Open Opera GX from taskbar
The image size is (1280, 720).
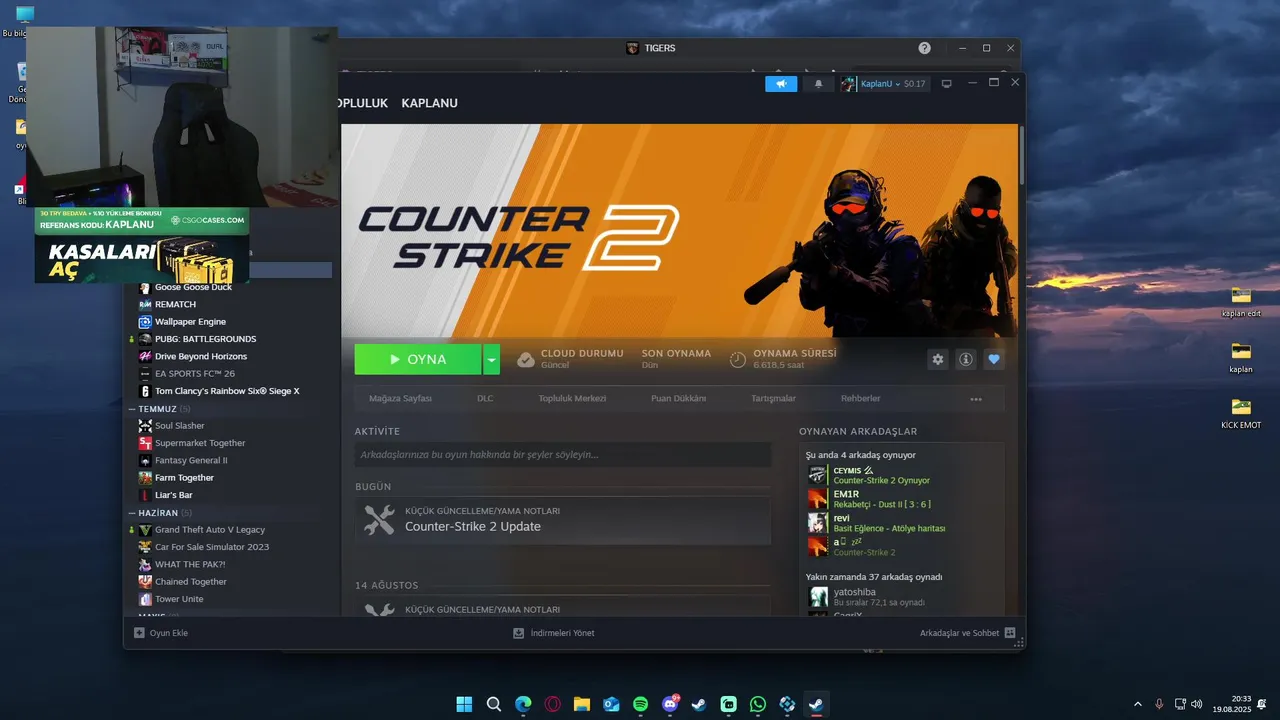(553, 704)
